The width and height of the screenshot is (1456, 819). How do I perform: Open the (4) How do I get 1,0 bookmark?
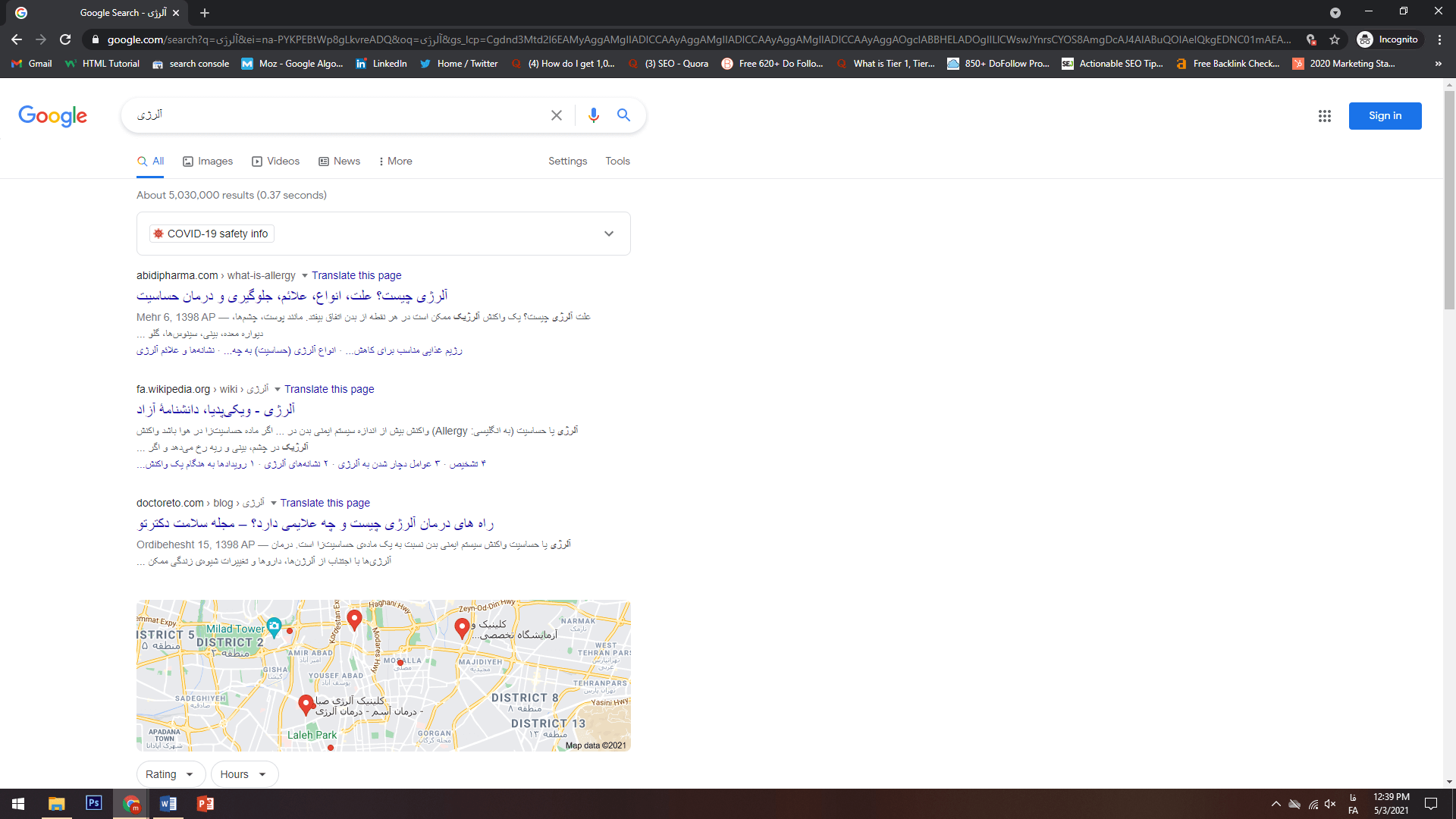coord(563,64)
